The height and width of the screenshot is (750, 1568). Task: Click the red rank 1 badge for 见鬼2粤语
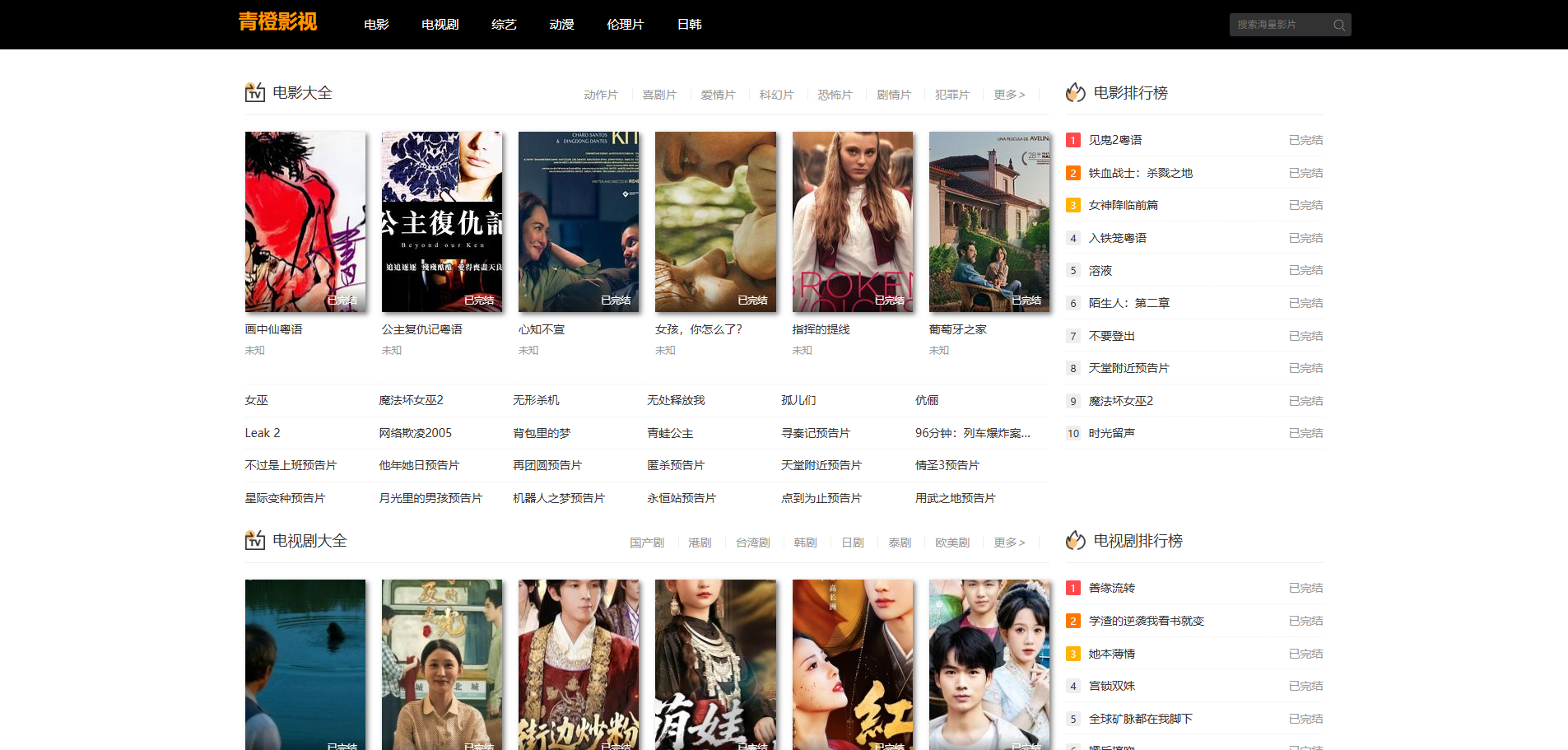point(1072,140)
